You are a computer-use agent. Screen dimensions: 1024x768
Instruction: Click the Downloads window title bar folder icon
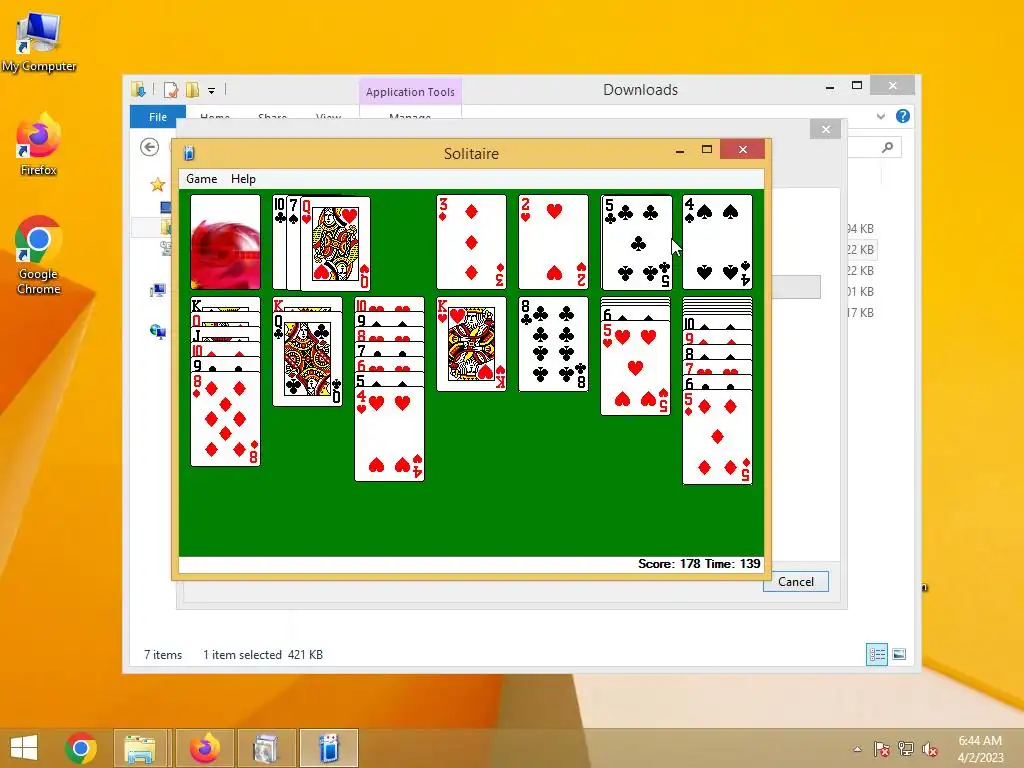click(138, 89)
